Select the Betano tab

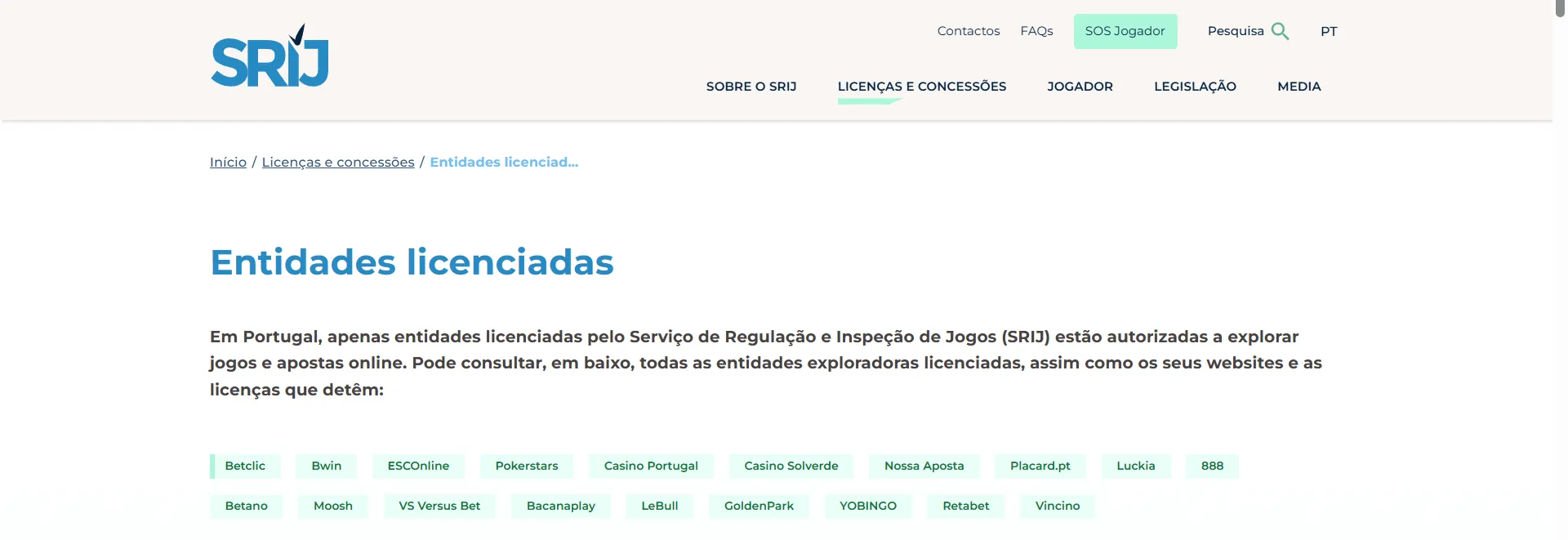coord(246,506)
